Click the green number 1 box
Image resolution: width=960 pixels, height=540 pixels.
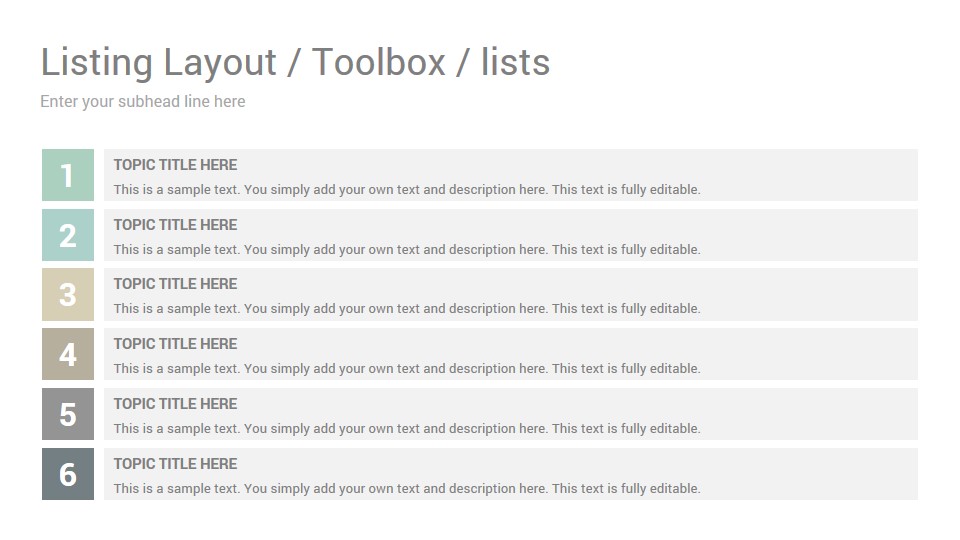pos(68,175)
